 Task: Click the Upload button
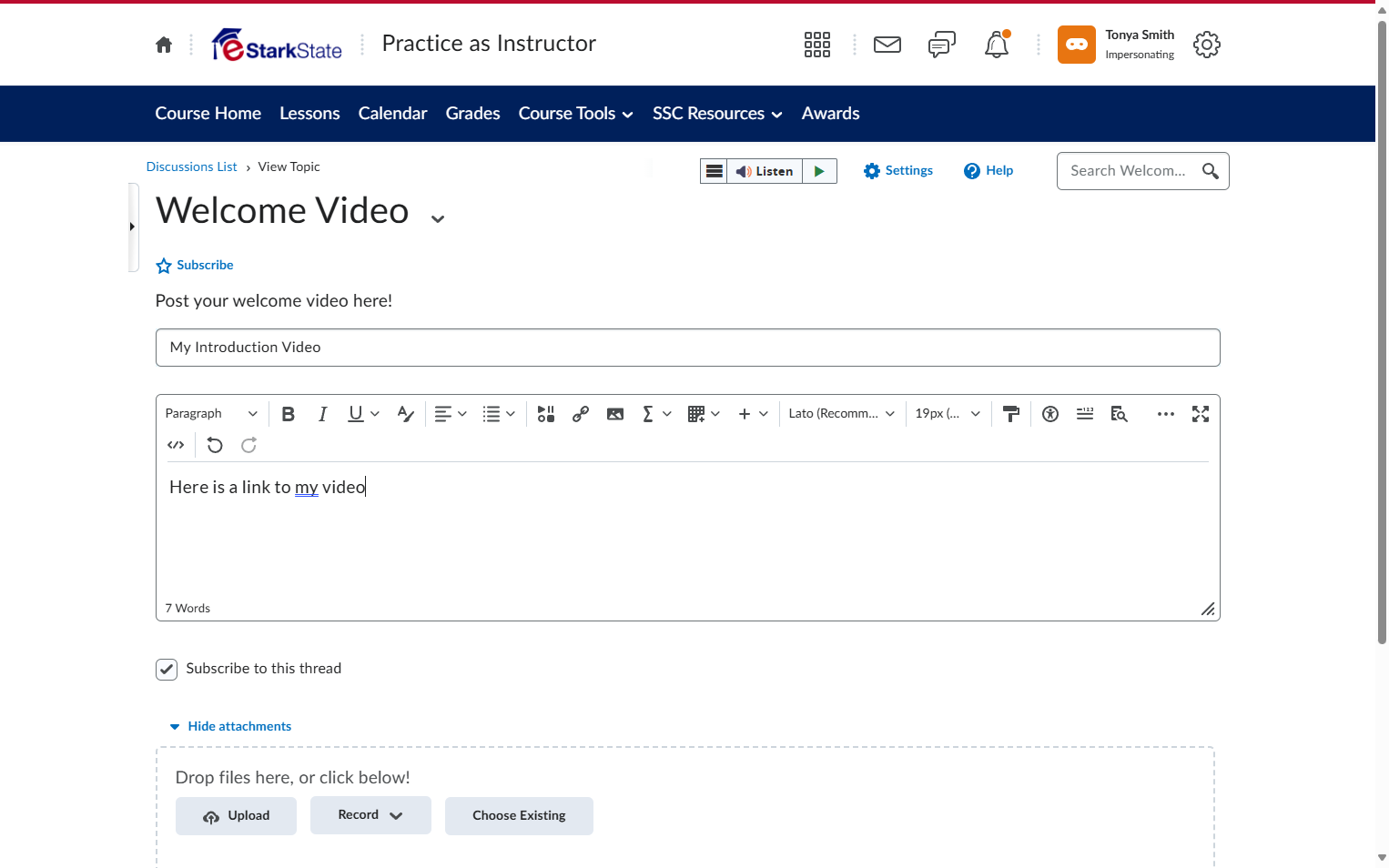[x=236, y=816]
